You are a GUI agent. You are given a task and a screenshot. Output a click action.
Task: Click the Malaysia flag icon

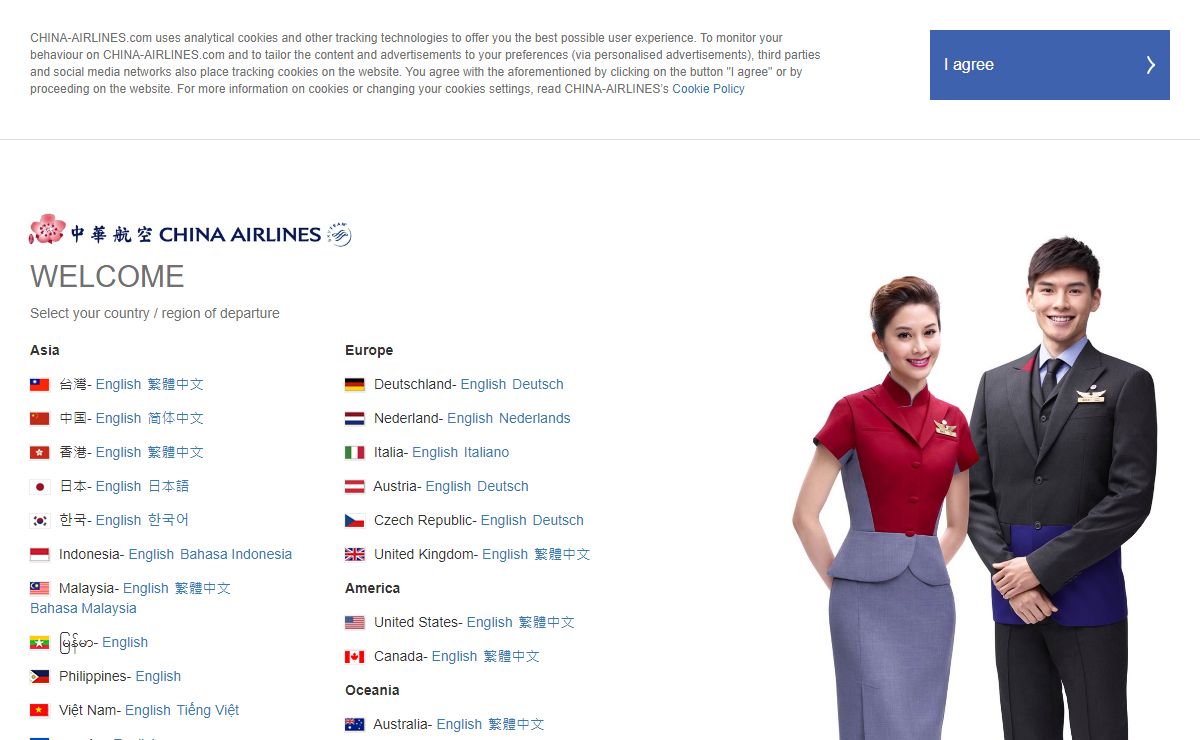point(40,588)
